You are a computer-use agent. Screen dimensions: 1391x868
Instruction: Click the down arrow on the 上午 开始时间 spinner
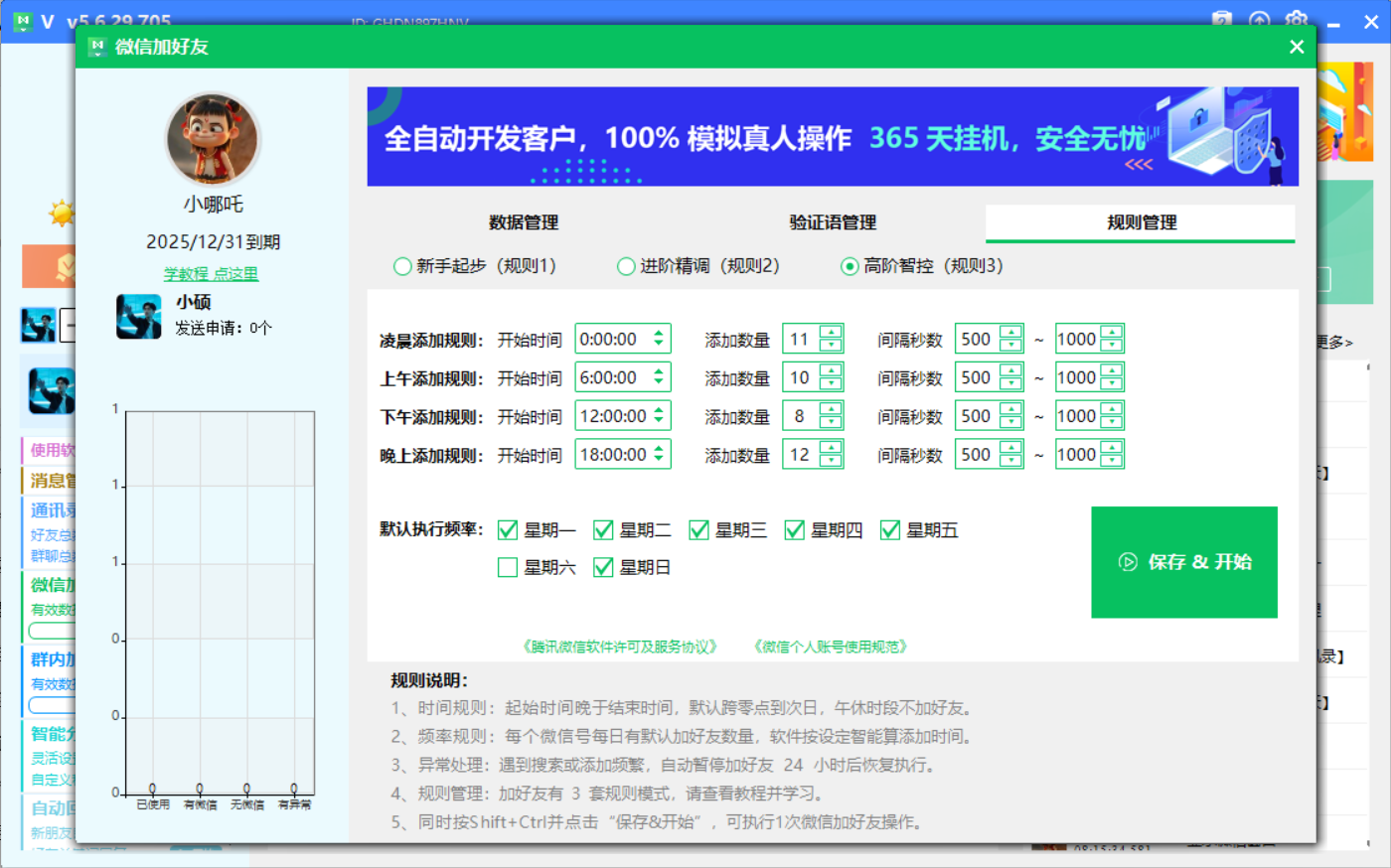click(x=659, y=382)
